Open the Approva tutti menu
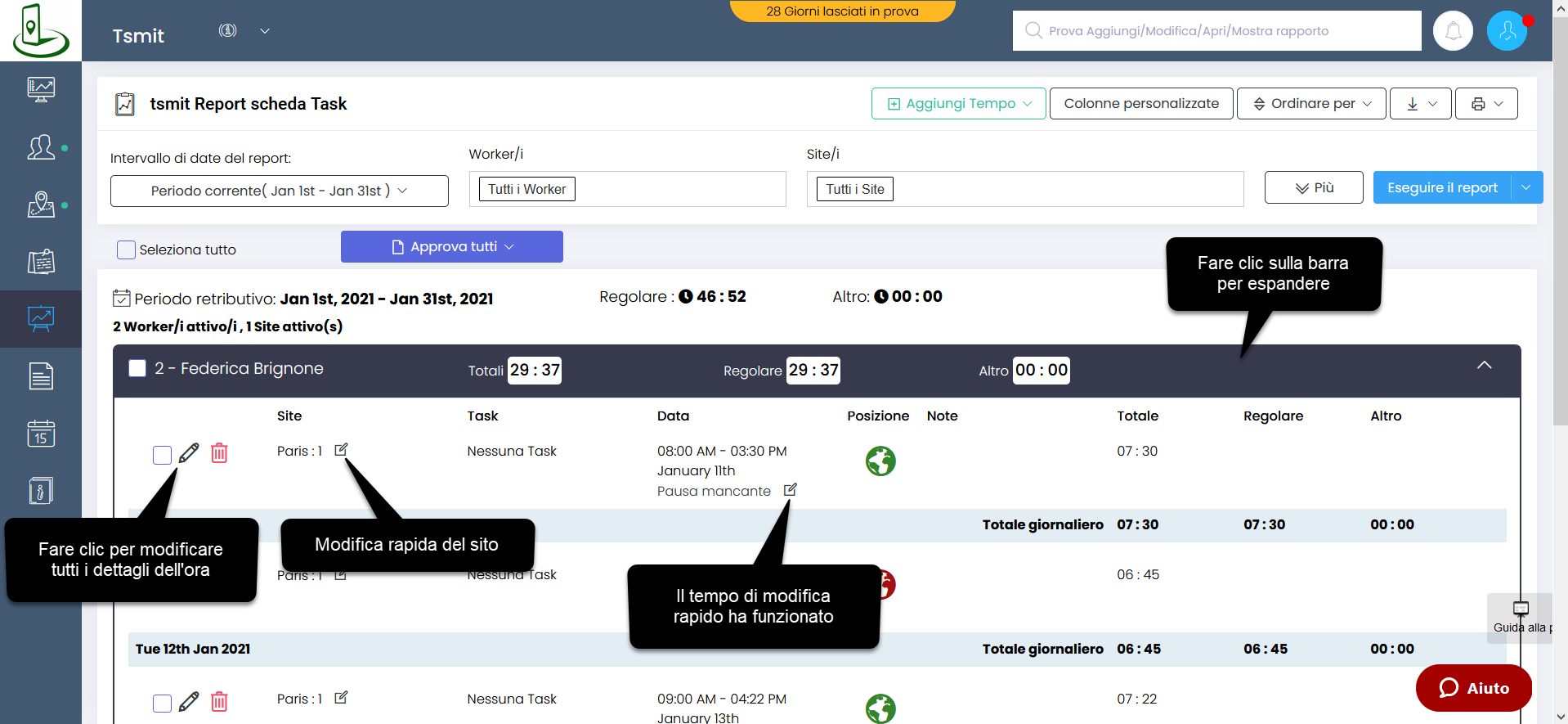The height and width of the screenshot is (724, 1568). pos(451,247)
